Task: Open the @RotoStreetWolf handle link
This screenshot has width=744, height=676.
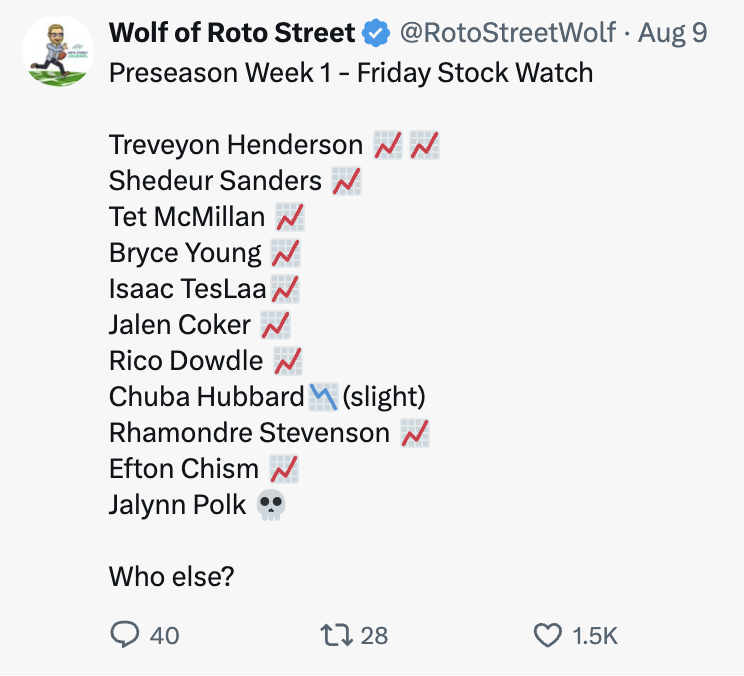Action: 508,33
